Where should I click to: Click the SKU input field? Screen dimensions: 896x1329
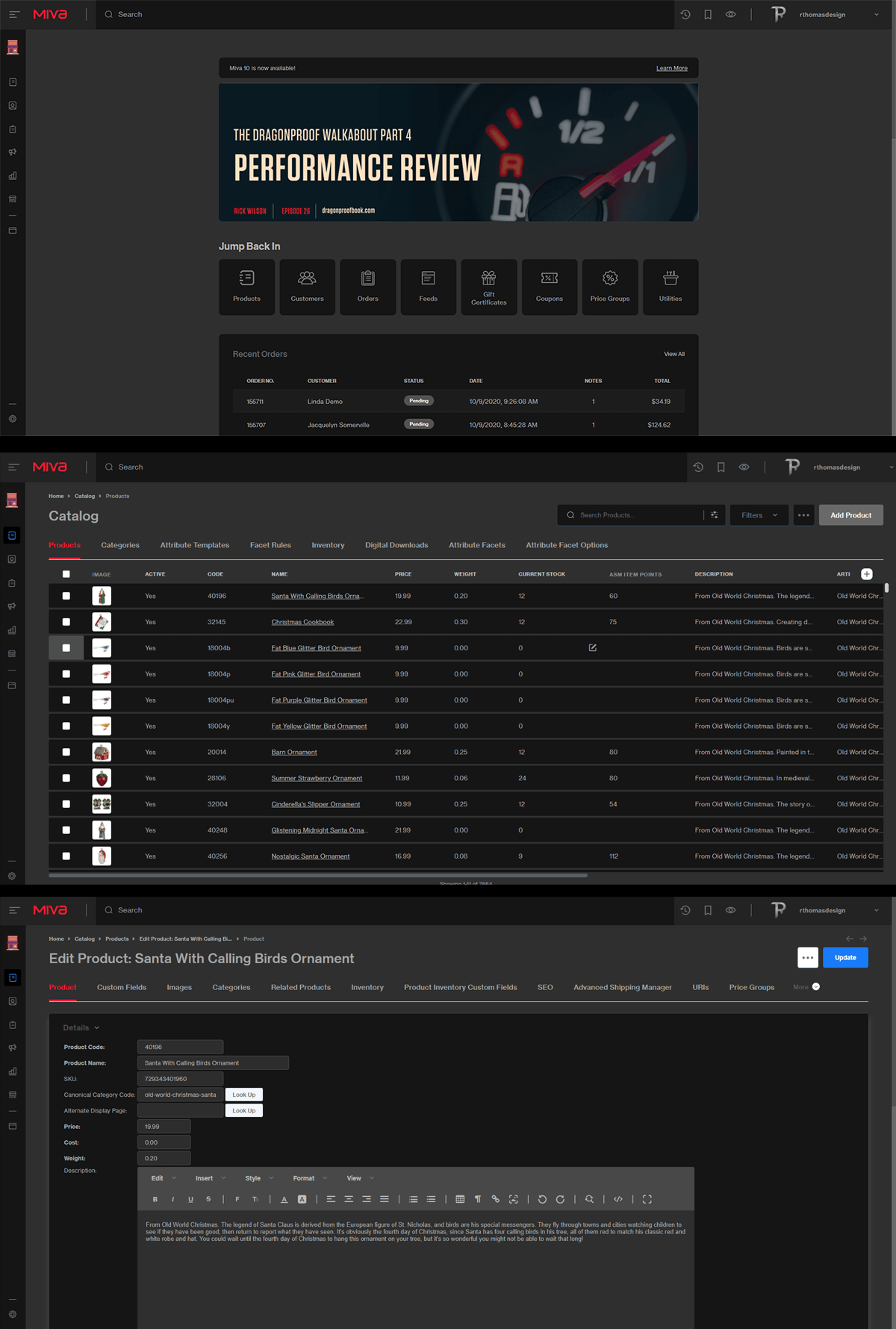click(181, 1079)
